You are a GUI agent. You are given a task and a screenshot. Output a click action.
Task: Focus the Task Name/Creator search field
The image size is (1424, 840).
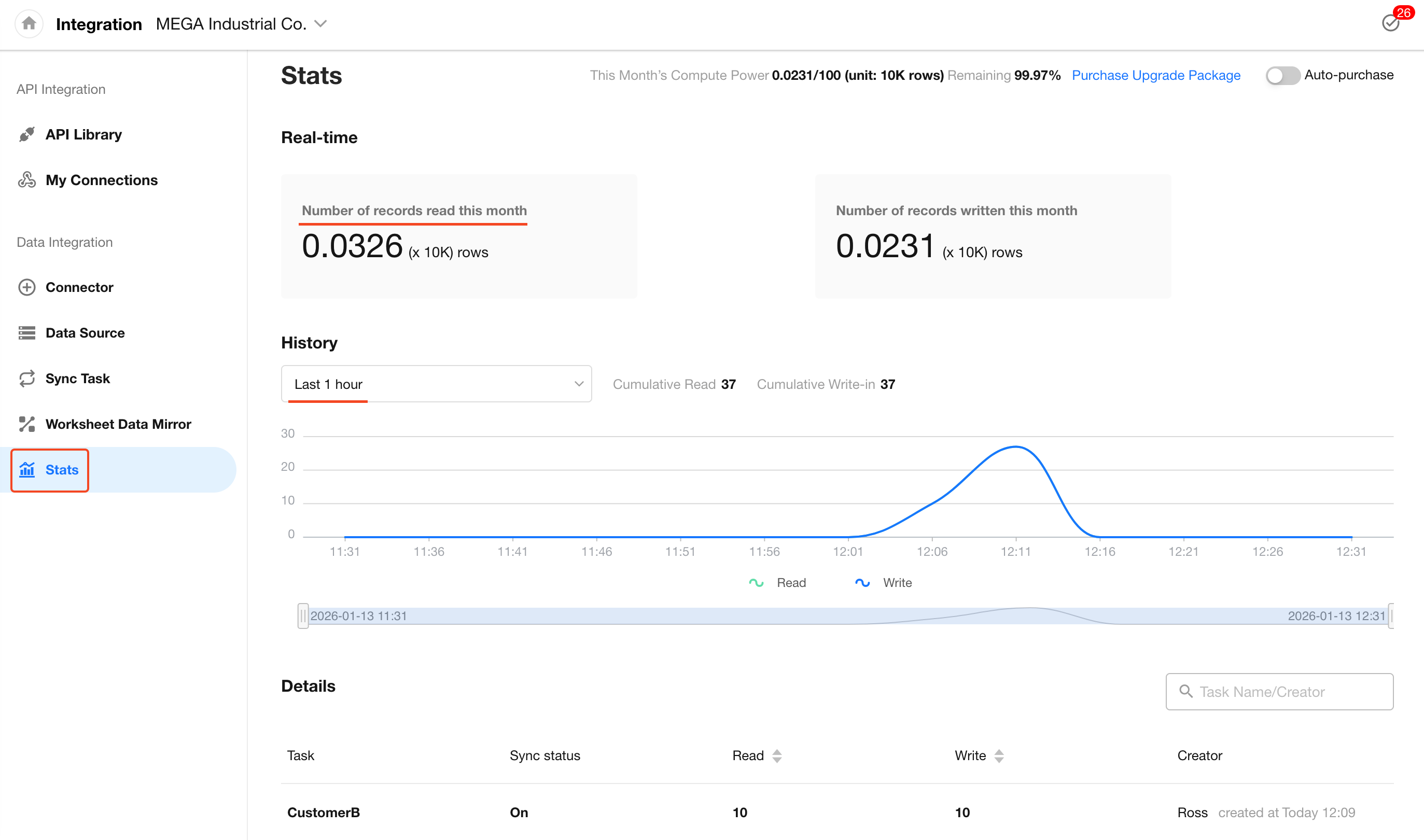1279,692
